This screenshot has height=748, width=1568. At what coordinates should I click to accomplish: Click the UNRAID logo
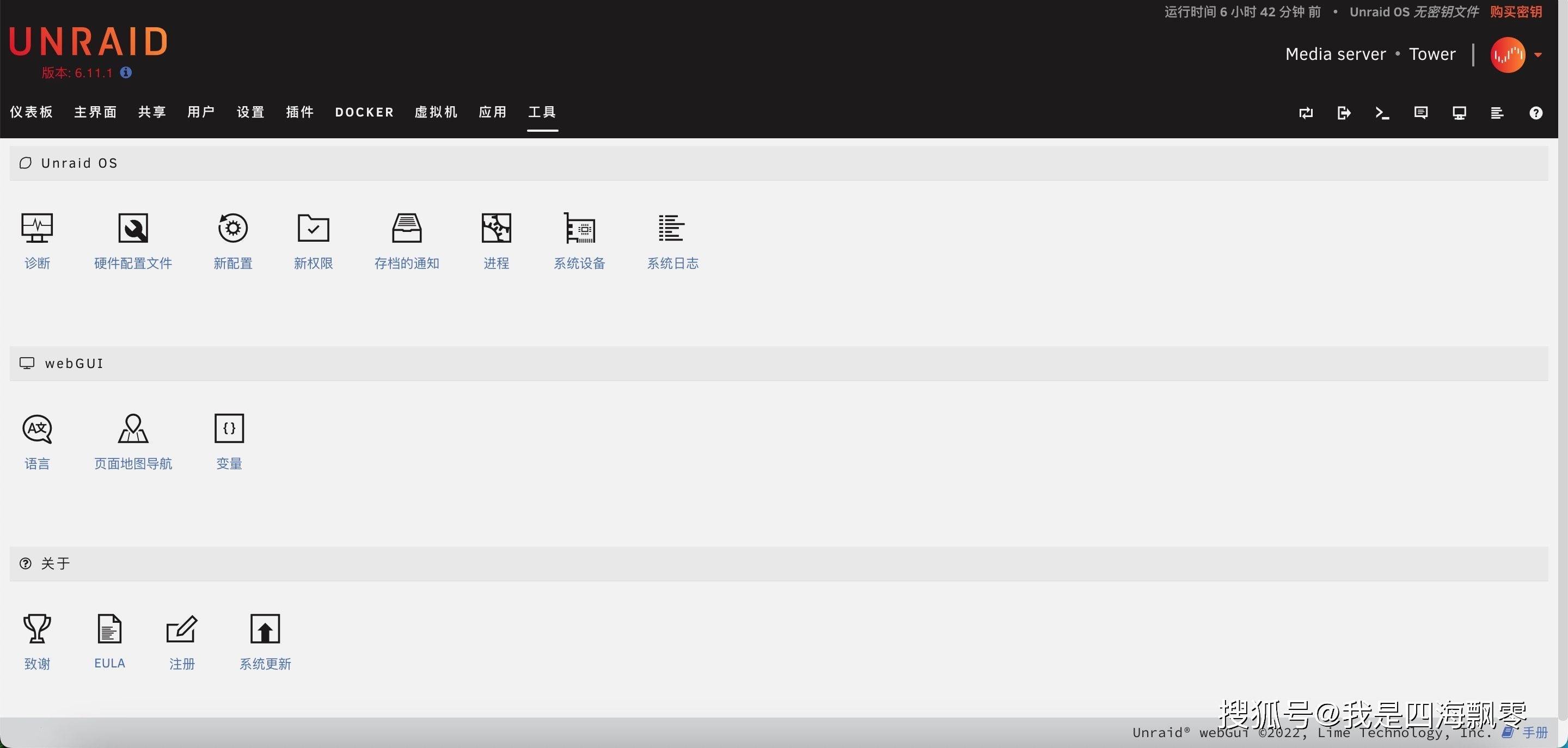pos(88,41)
